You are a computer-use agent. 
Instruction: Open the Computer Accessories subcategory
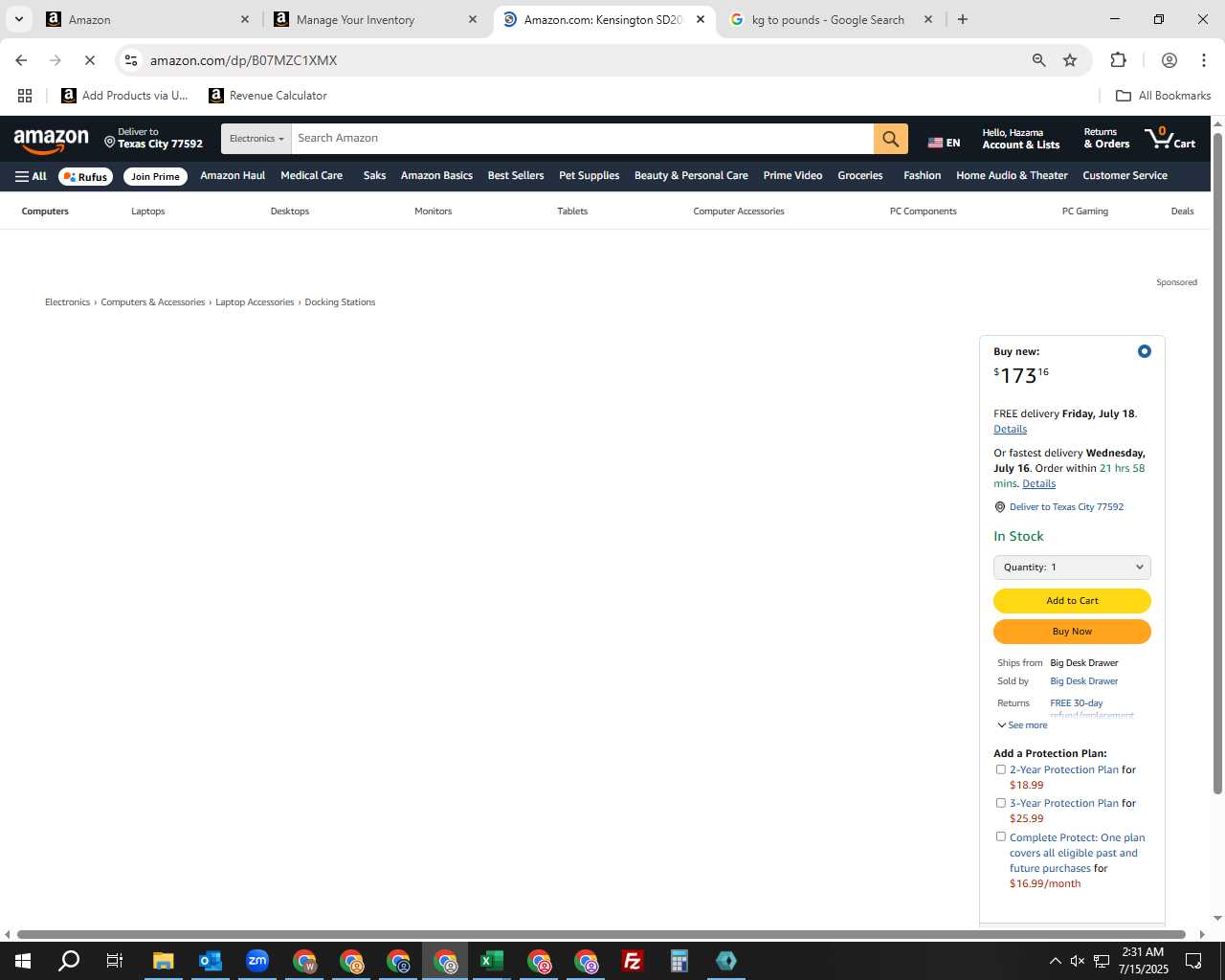pyautogui.click(x=739, y=212)
